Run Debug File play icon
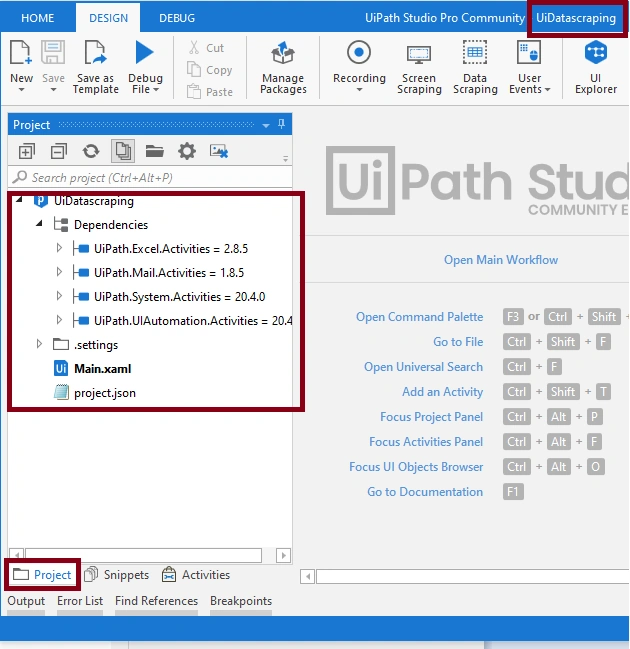The width and height of the screenshot is (630, 649). pyautogui.click(x=144, y=53)
